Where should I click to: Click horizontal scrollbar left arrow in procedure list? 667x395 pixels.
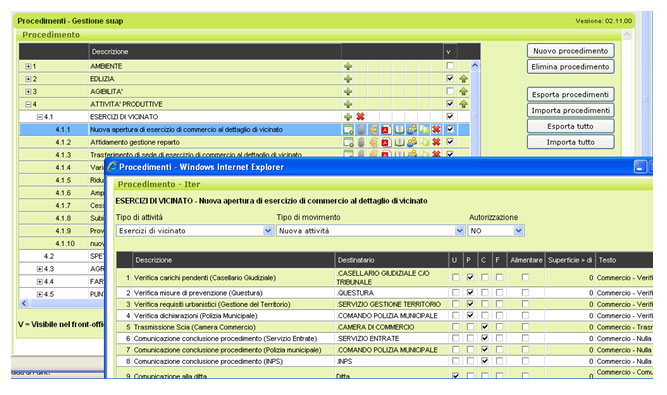coord(24,303)
